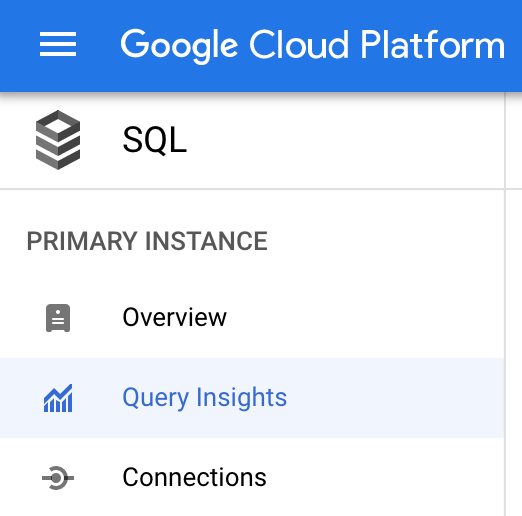Viewport: 522px width, 516px height.
Task: Click the SQL stacked database icon
Action: point(58,140)
